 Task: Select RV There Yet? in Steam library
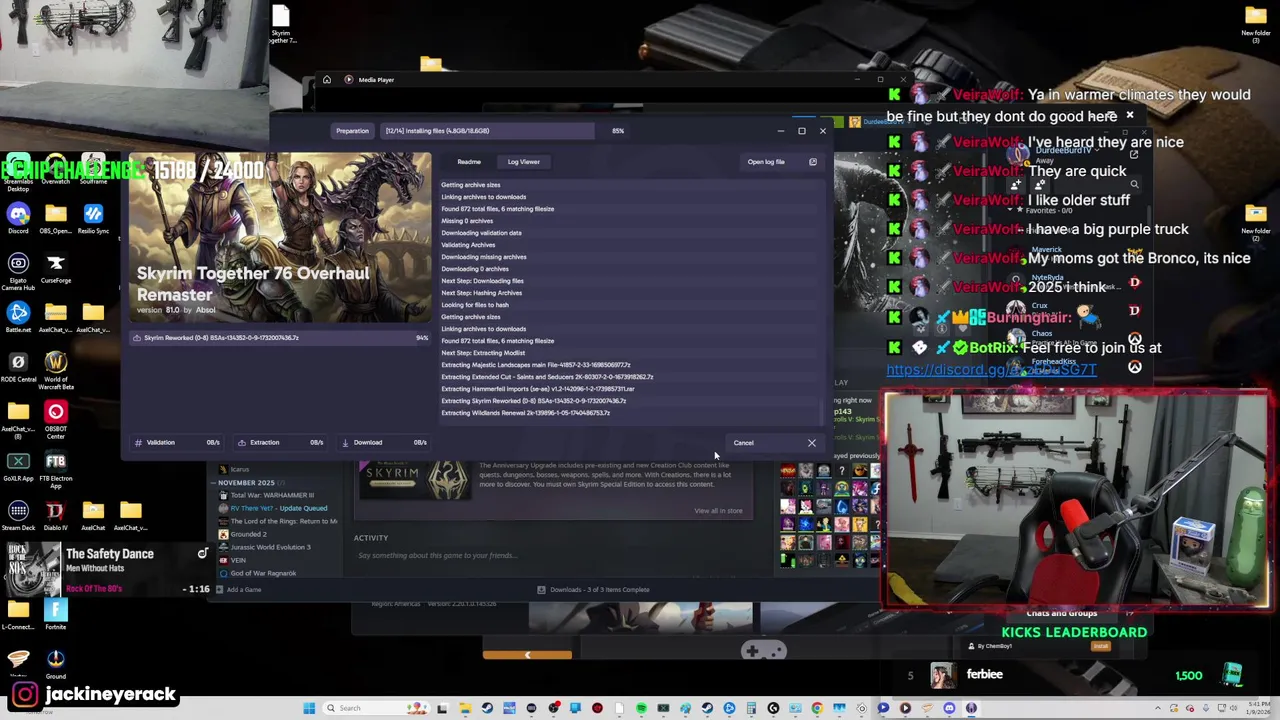coord(273,508)
